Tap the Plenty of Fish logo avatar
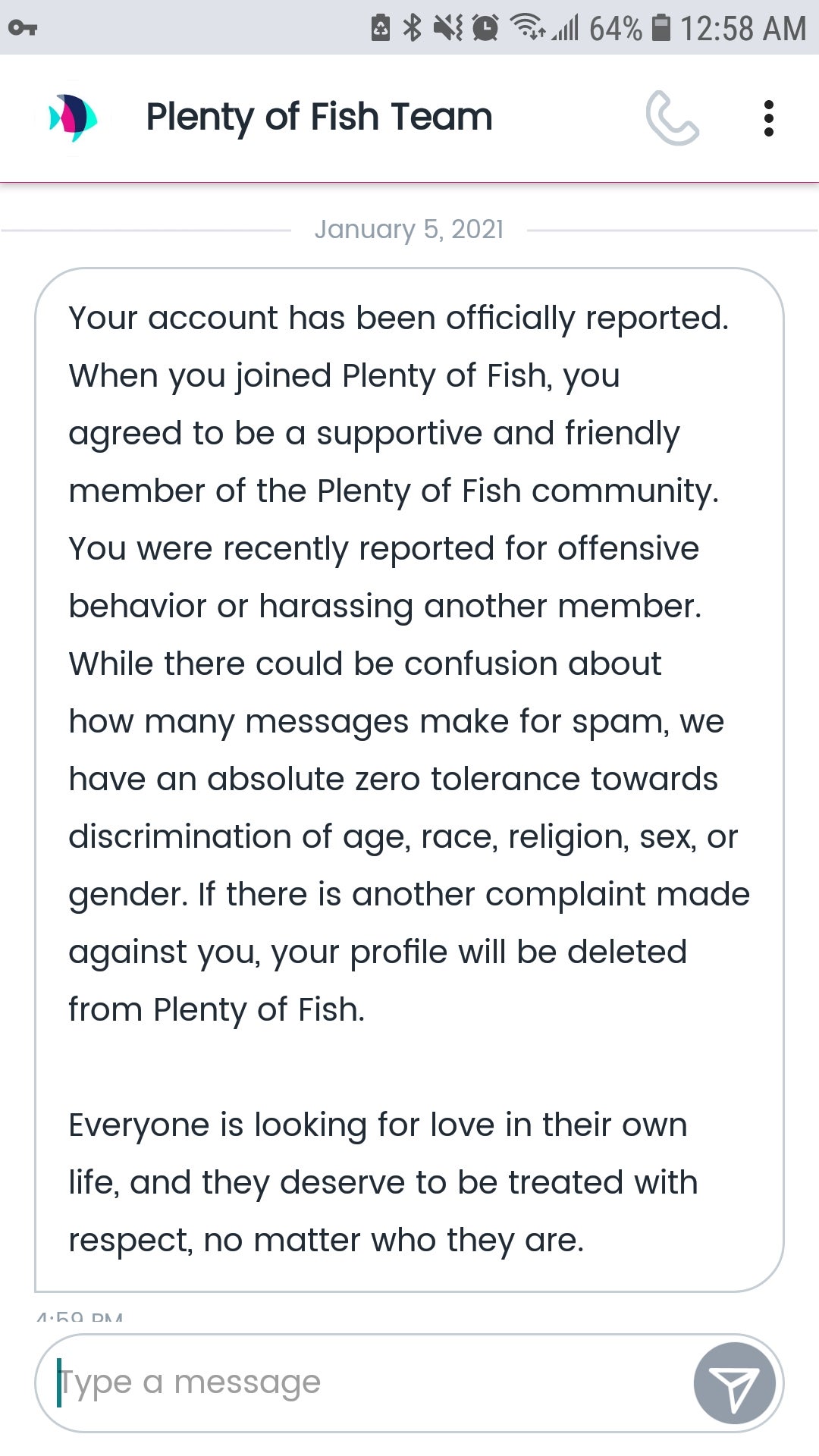819x1456 pixels. 73,118
